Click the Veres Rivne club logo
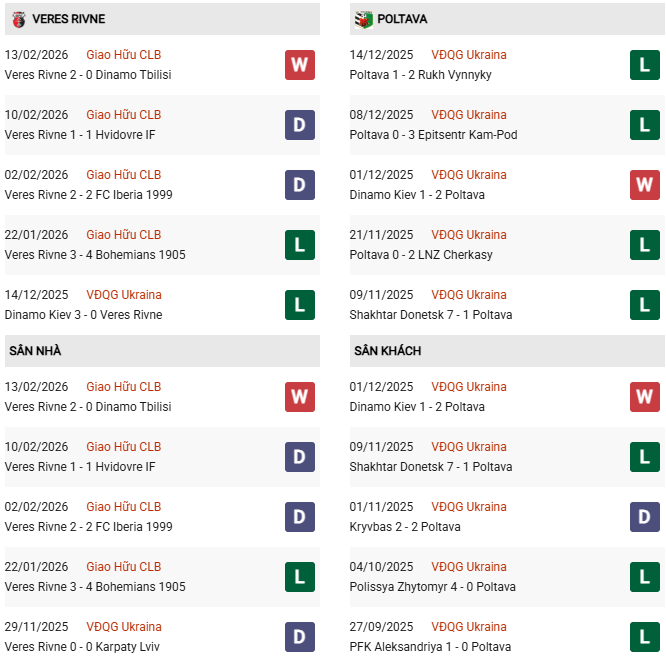This screenshot has width=666, height=659. tap(15, 19)
